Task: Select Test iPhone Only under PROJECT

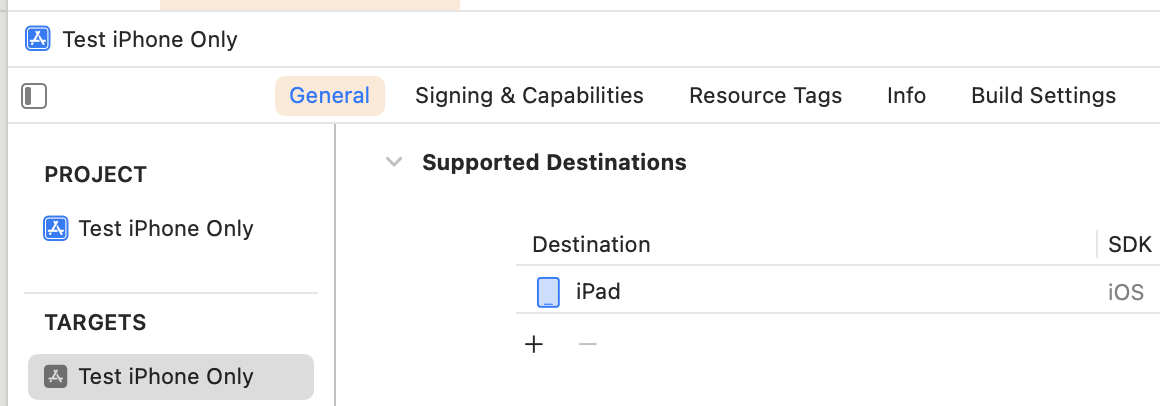Action: pos(165,228)
